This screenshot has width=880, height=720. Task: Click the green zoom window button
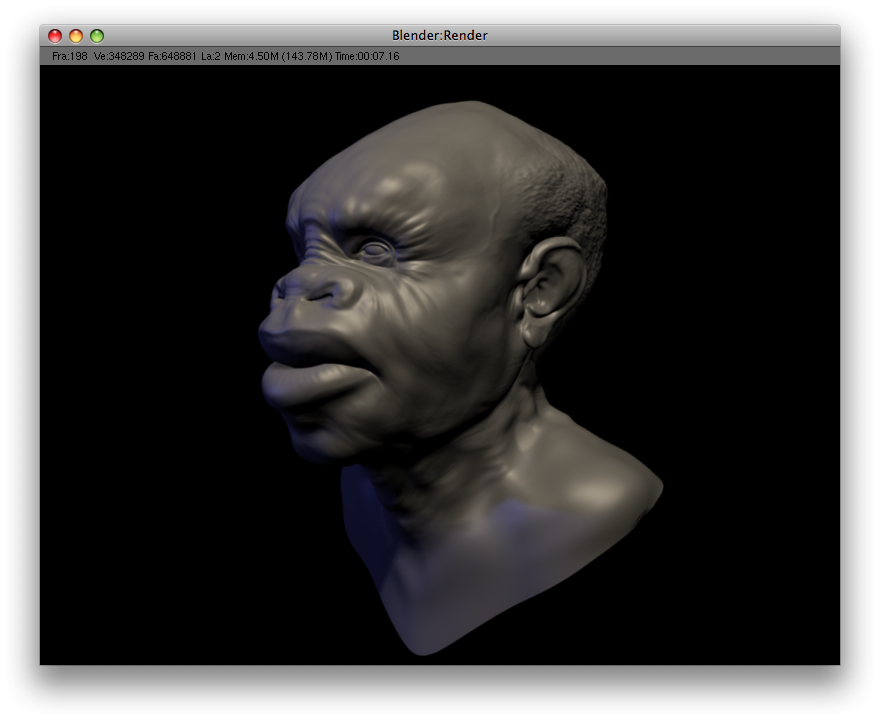point(97,36)
